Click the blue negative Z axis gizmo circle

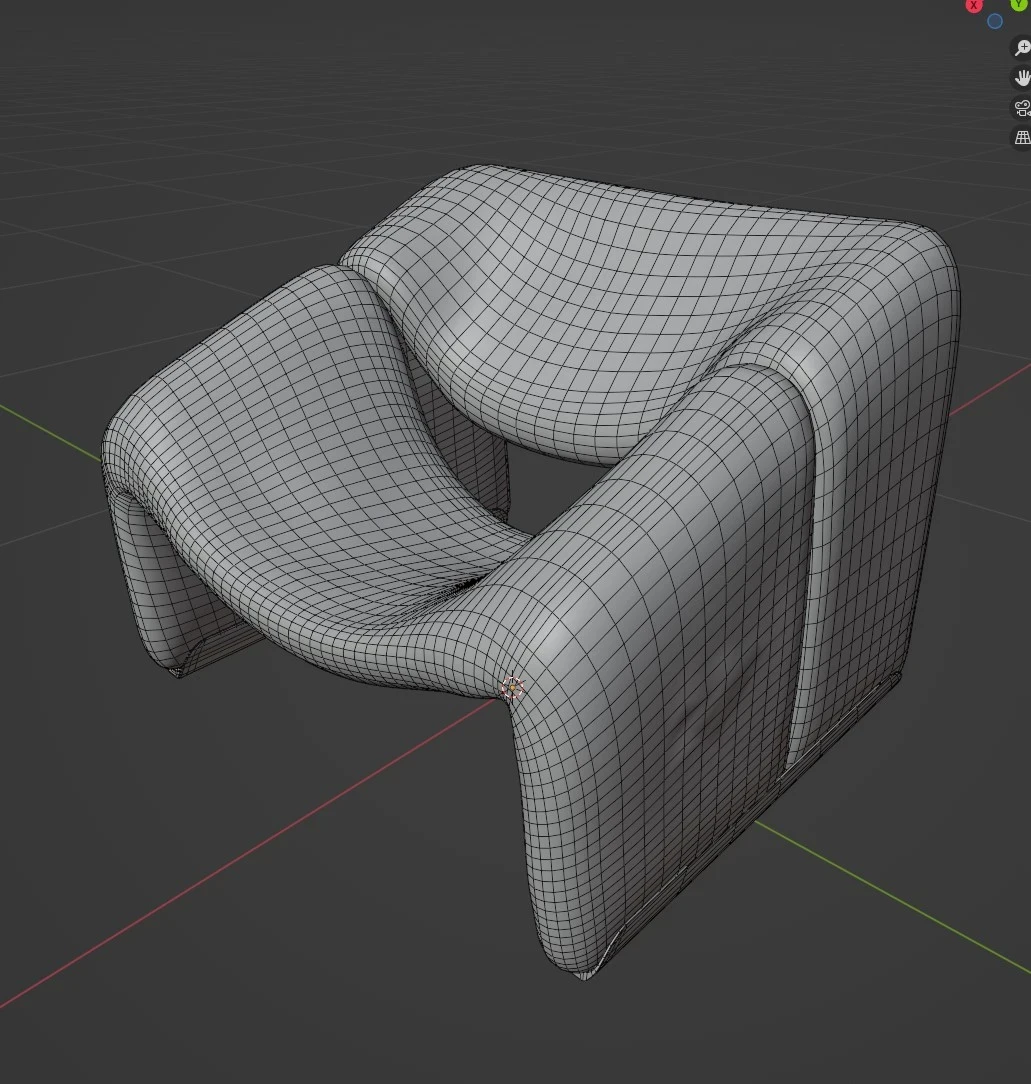(x=995, y=21)
